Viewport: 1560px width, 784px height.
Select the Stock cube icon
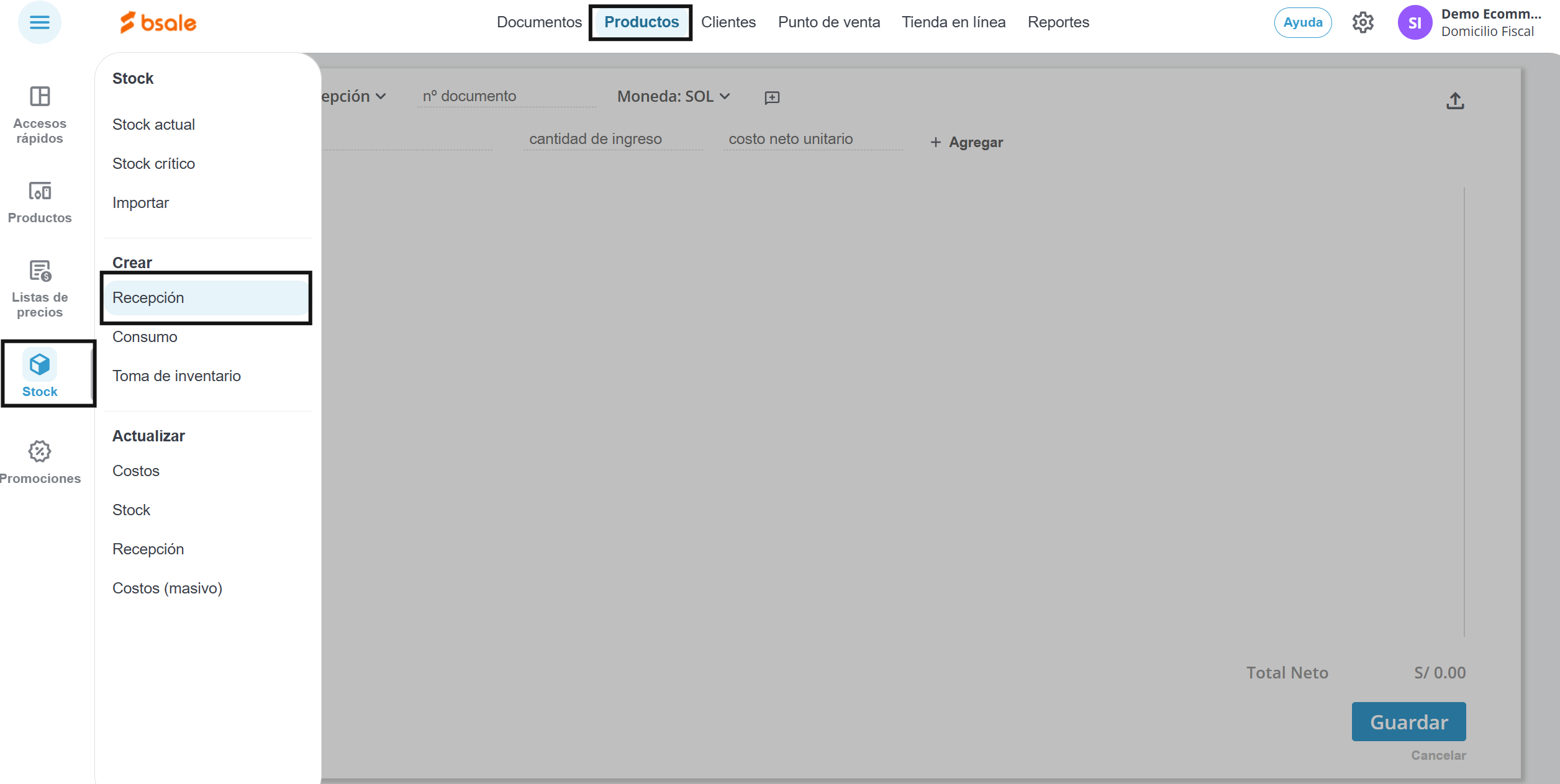tap(40, 364)
